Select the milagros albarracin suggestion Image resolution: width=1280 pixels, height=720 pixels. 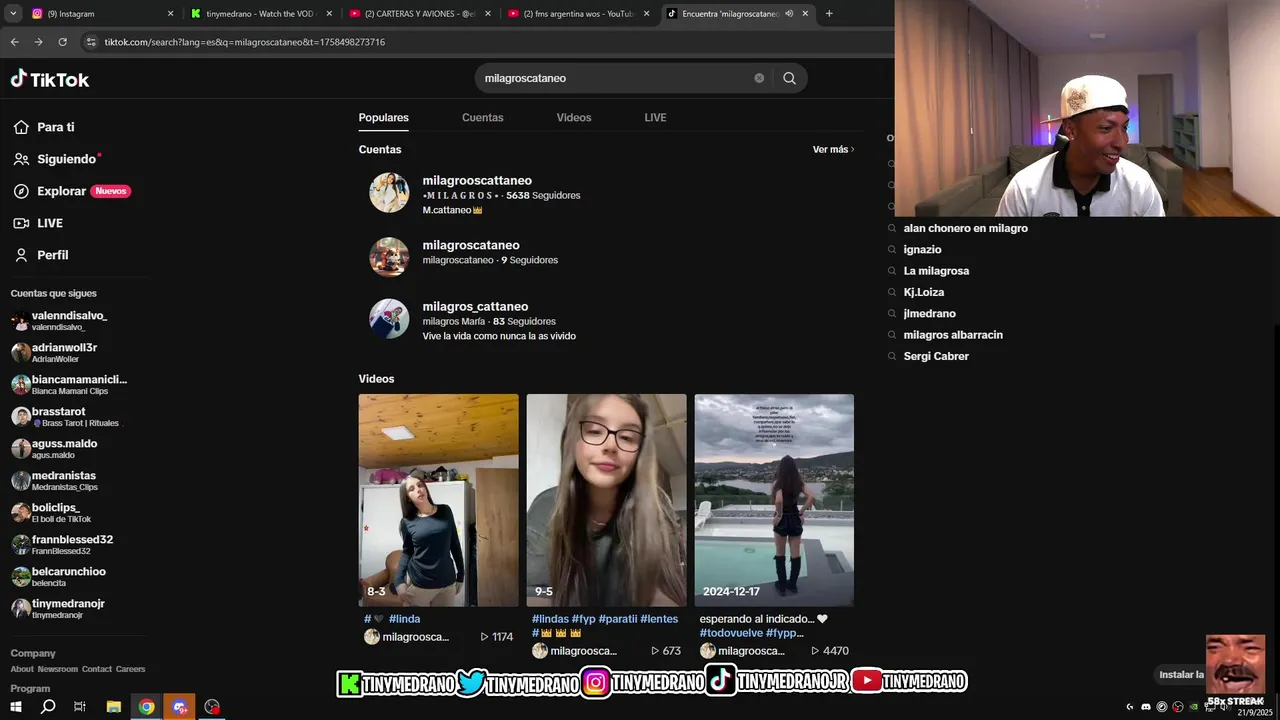[x=953, y=335]
